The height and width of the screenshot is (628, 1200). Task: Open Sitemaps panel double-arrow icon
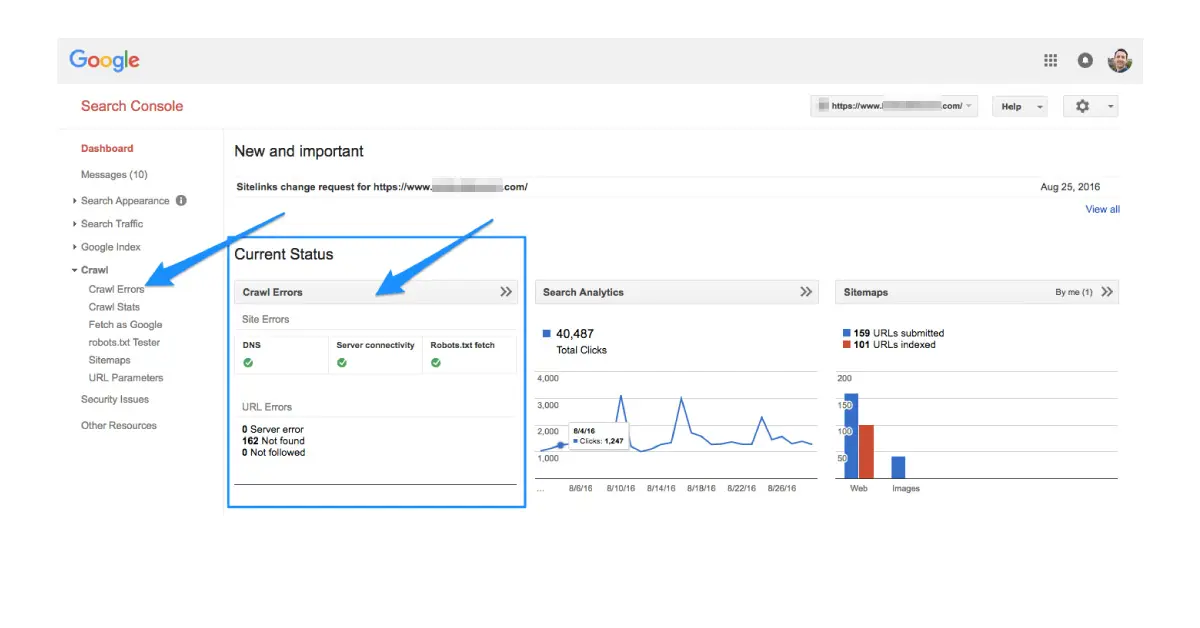point(1107,292)
